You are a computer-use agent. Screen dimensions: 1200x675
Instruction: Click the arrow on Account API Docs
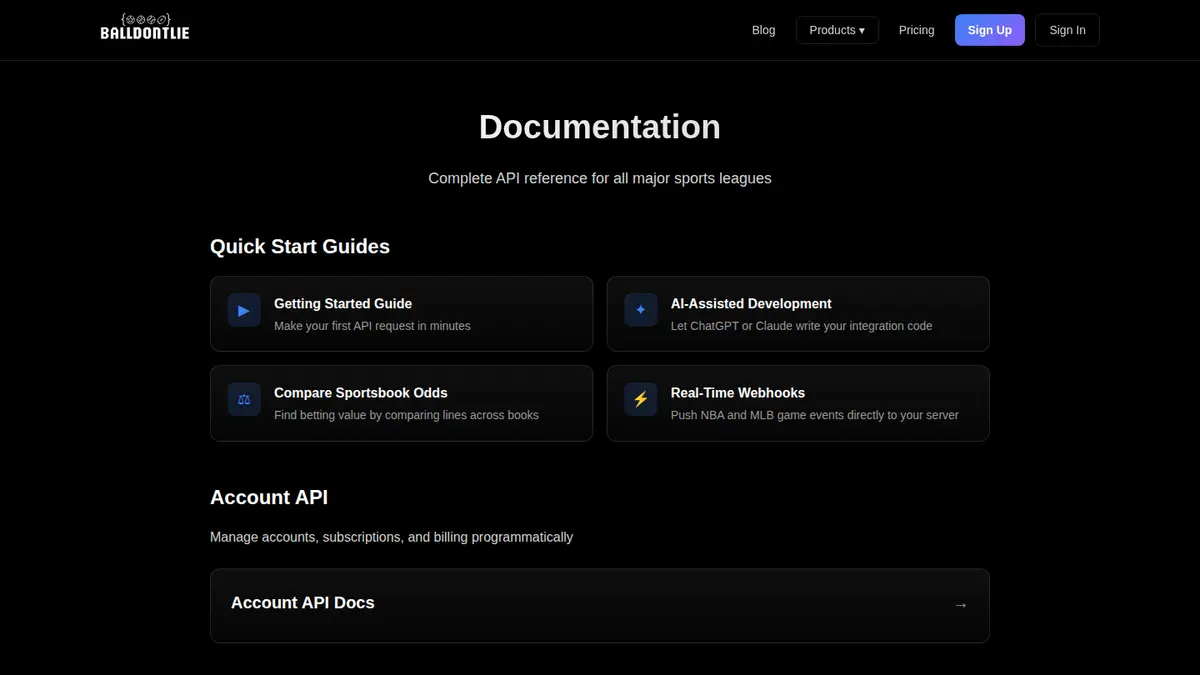click(961, 605)
